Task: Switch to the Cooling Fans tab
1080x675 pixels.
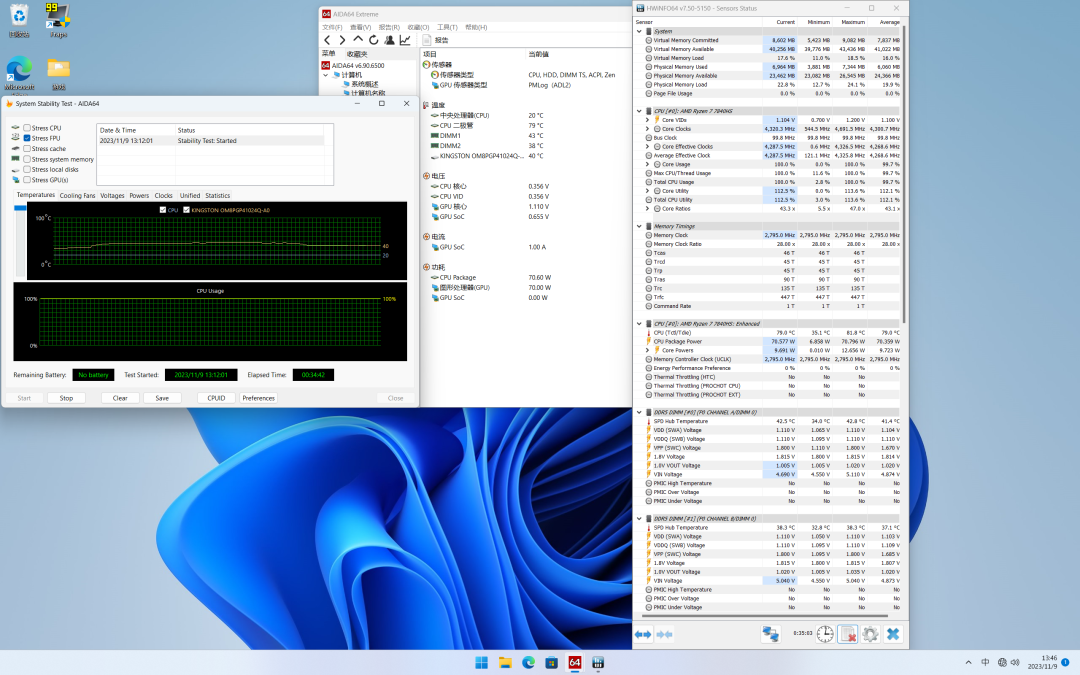Action: tap(77, 196)
